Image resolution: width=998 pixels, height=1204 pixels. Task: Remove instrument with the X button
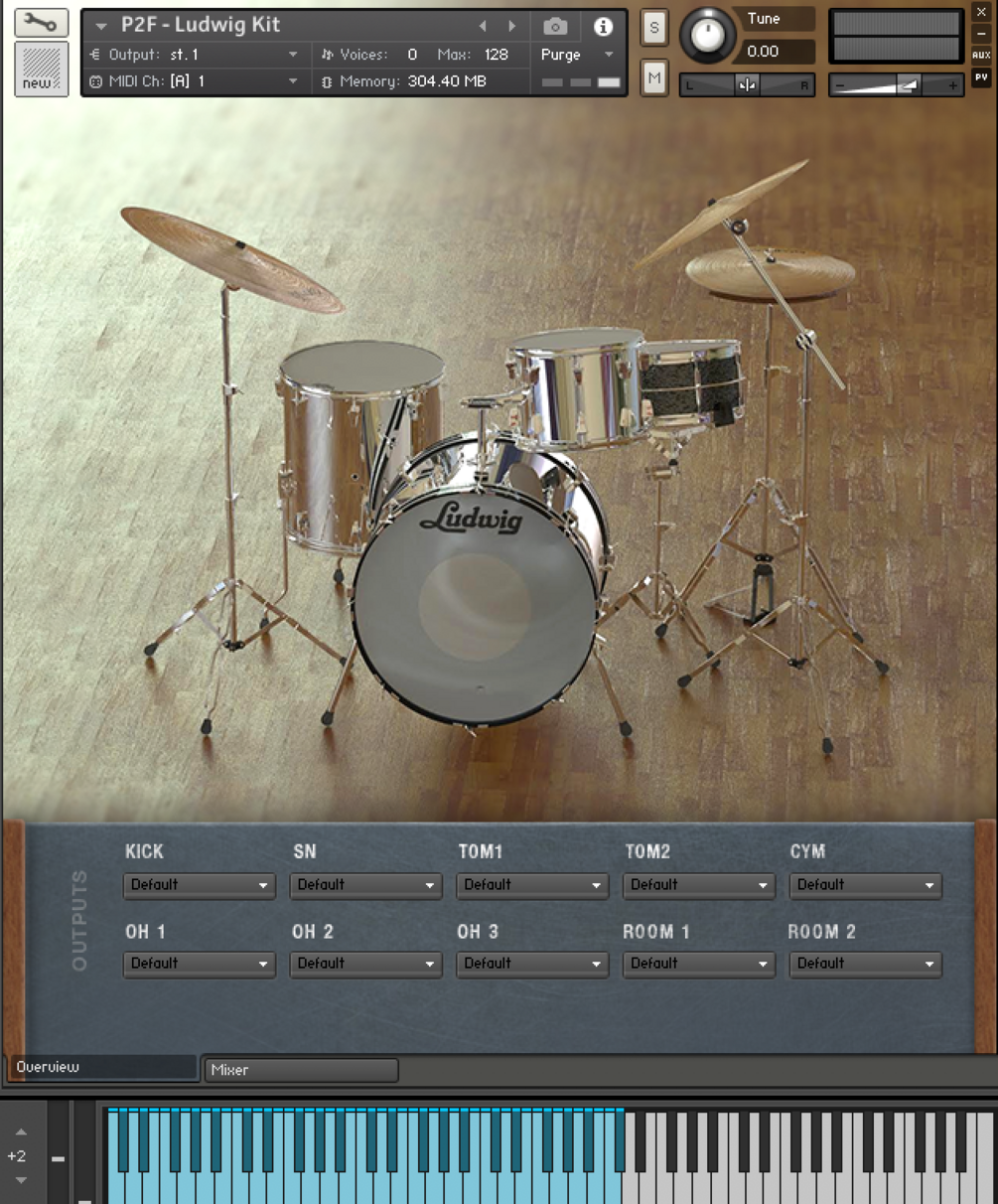point(981,13)
